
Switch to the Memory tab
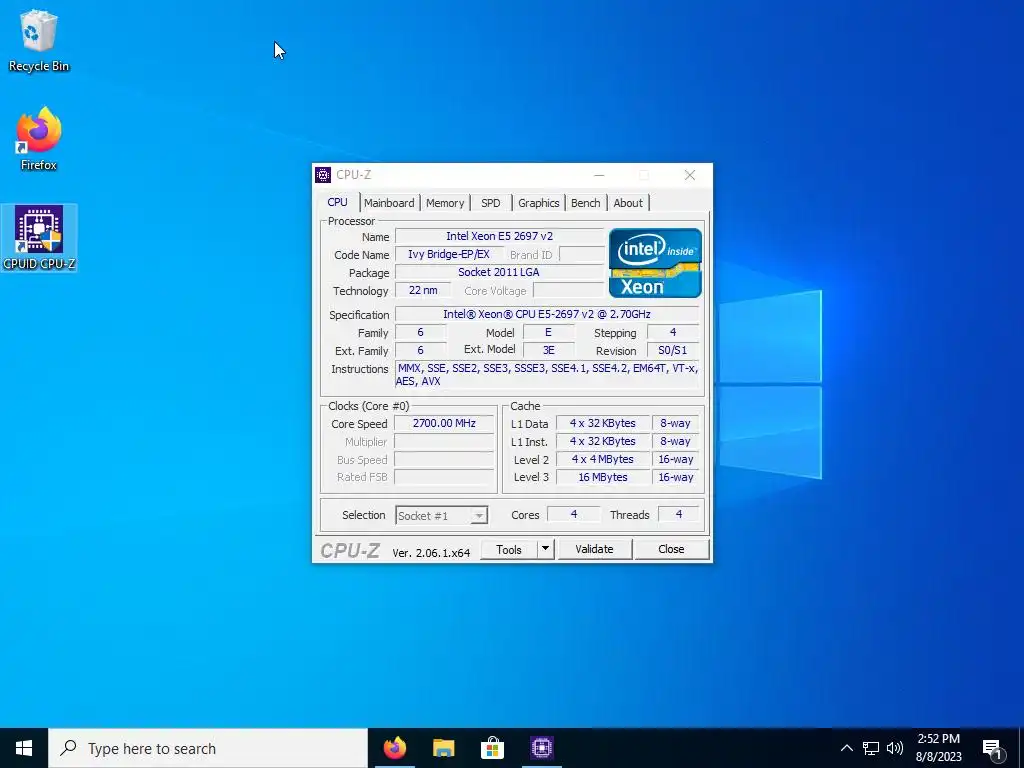445,203
